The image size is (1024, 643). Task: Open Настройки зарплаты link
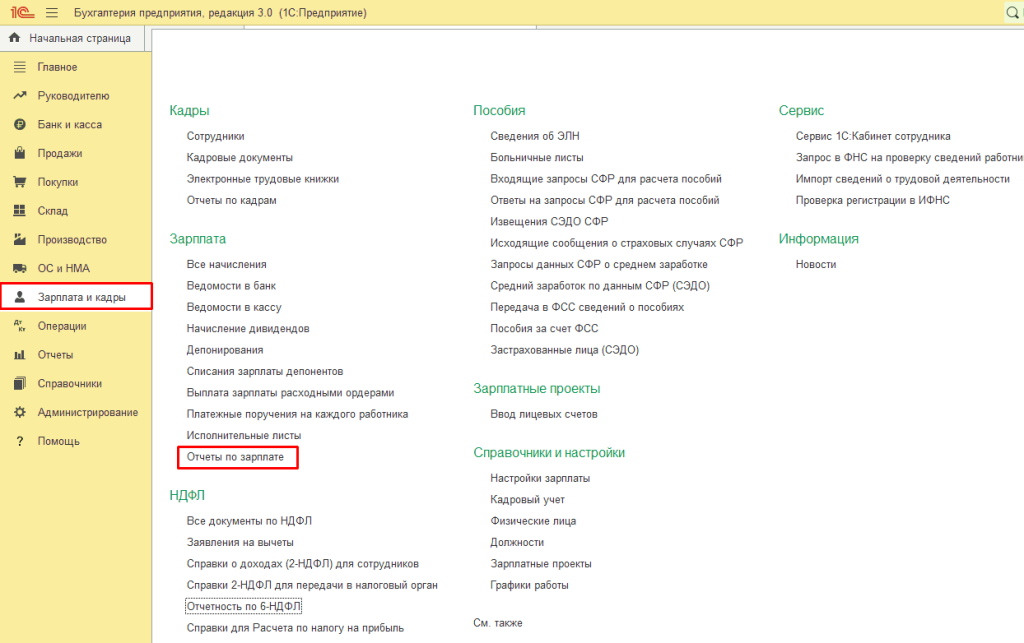click(x=539, y=478)
